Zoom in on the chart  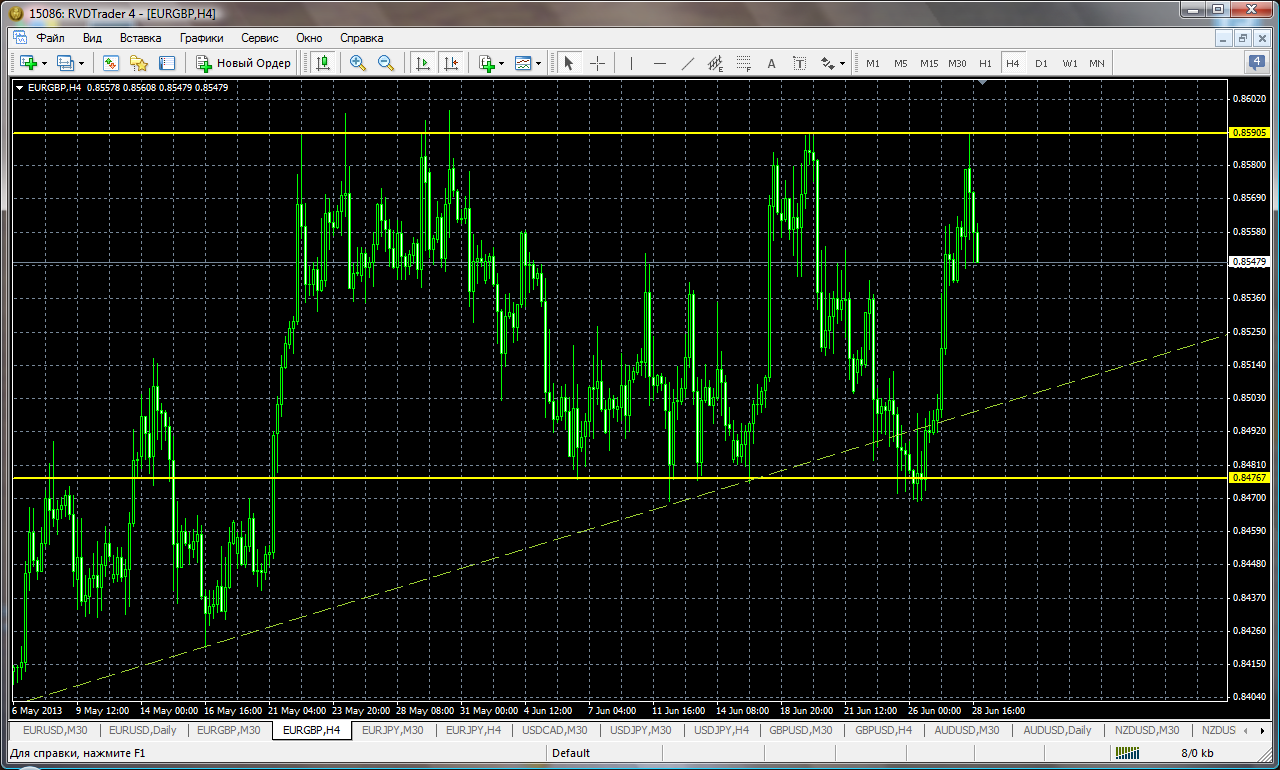358,63
